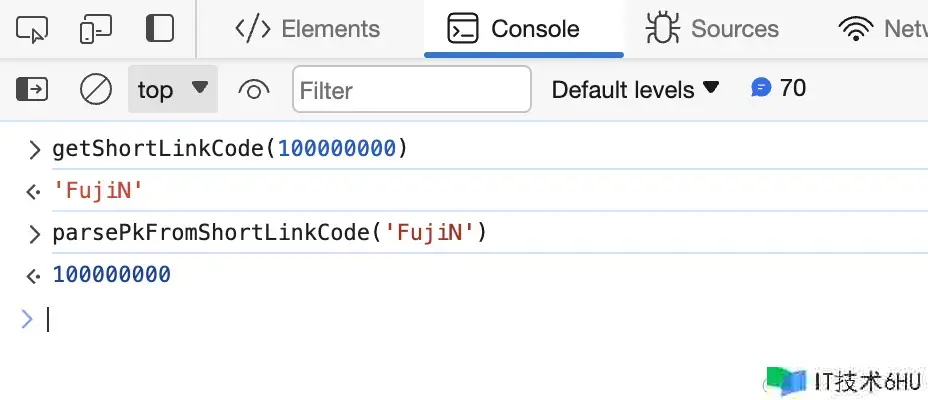The height and width of the screenshot is (400, 928).
Task: Clear the console output
Action: 96,90
